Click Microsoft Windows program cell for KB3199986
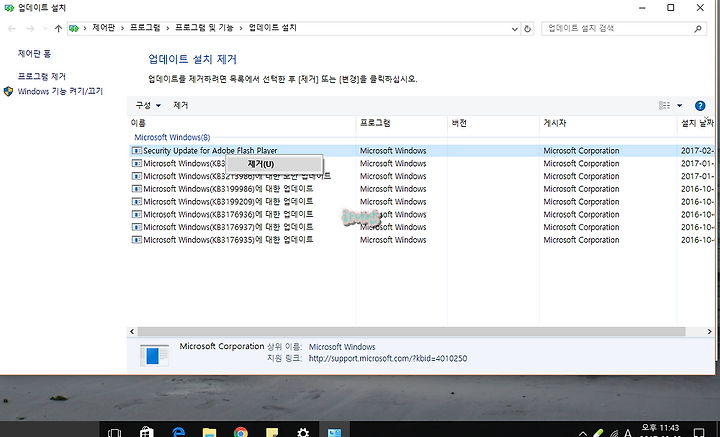Image resolution: width=720 pixels, height=437 pixels. (x=393, y=189)
